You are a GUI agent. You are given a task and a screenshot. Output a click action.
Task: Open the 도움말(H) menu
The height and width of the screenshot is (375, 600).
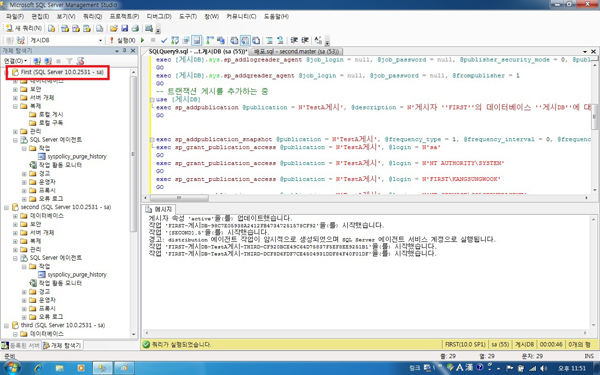(x=276, y=16)
